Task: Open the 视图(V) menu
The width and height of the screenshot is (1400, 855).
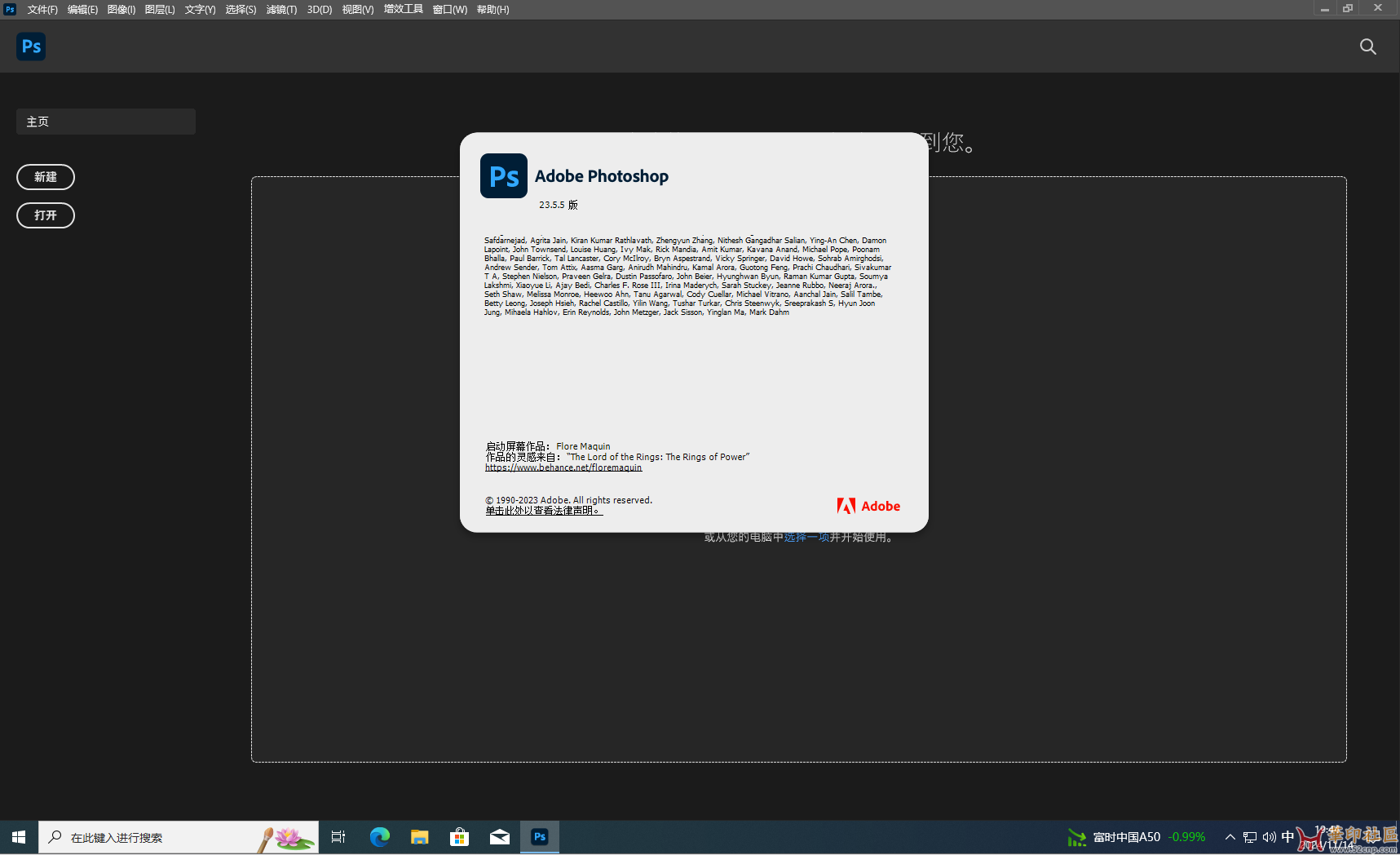Action: pos(358,10)
